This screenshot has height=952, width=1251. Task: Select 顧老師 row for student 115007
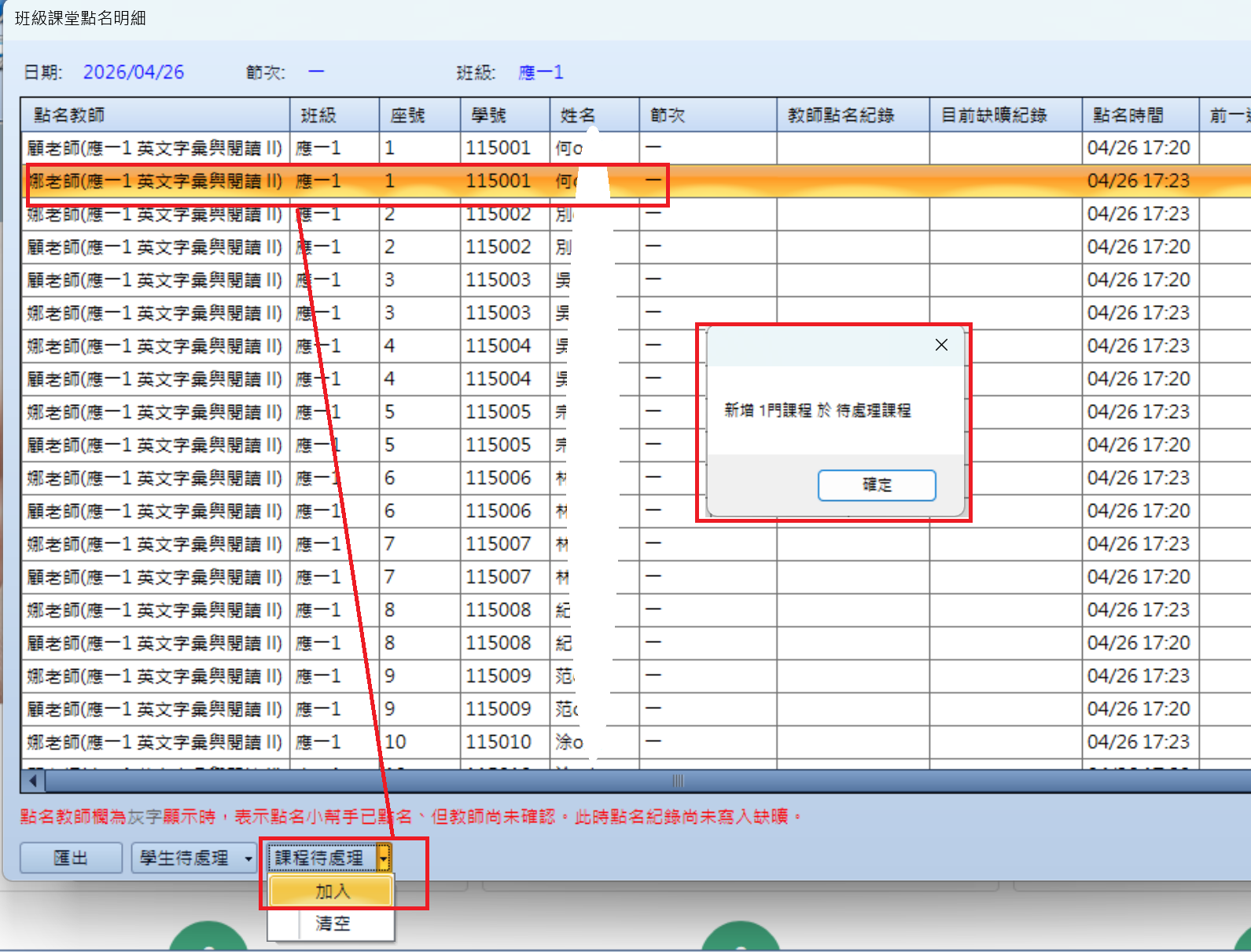click(635, 577)
